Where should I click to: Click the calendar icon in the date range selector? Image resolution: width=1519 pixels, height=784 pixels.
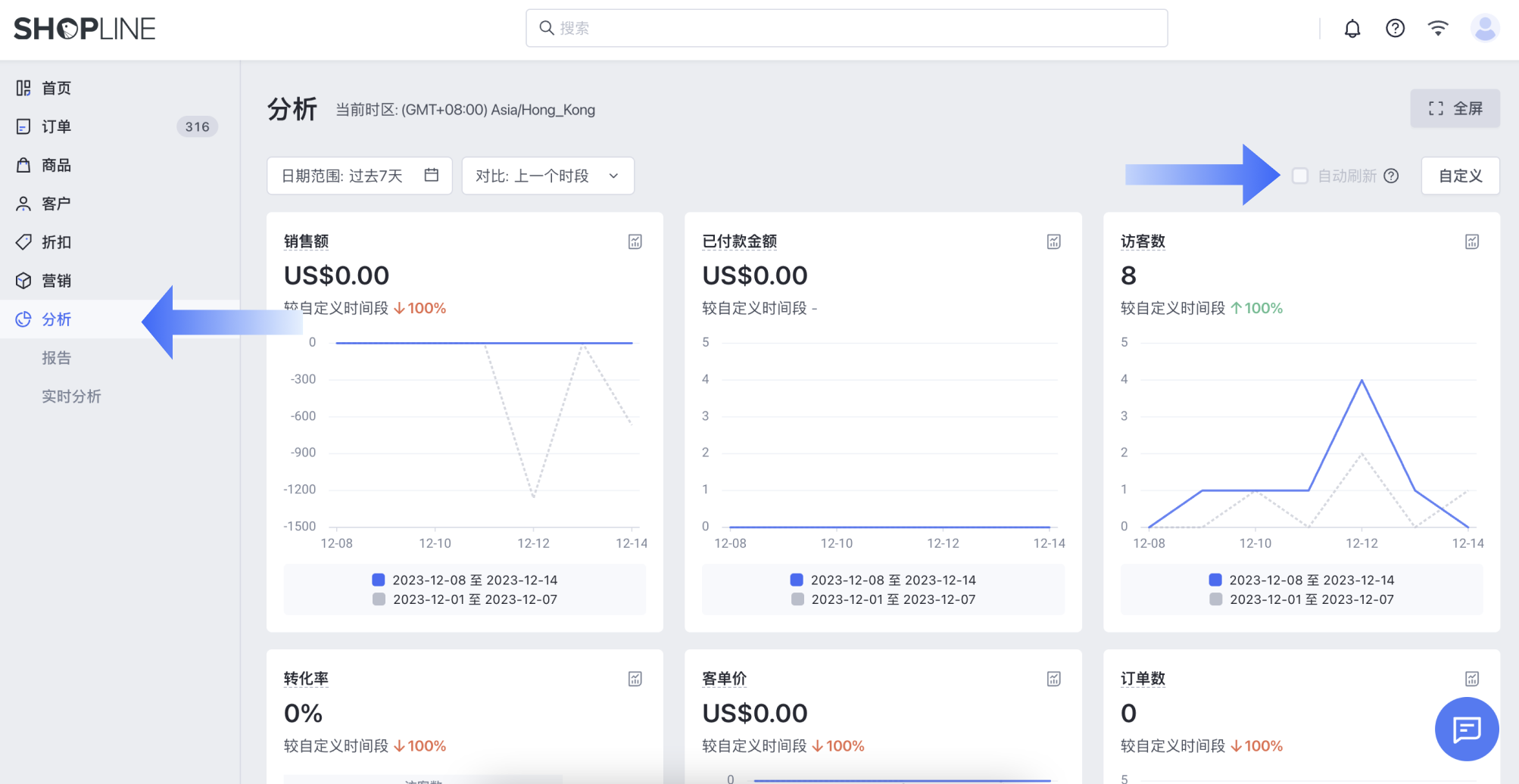pyautogui.click(x=432, y=175)
